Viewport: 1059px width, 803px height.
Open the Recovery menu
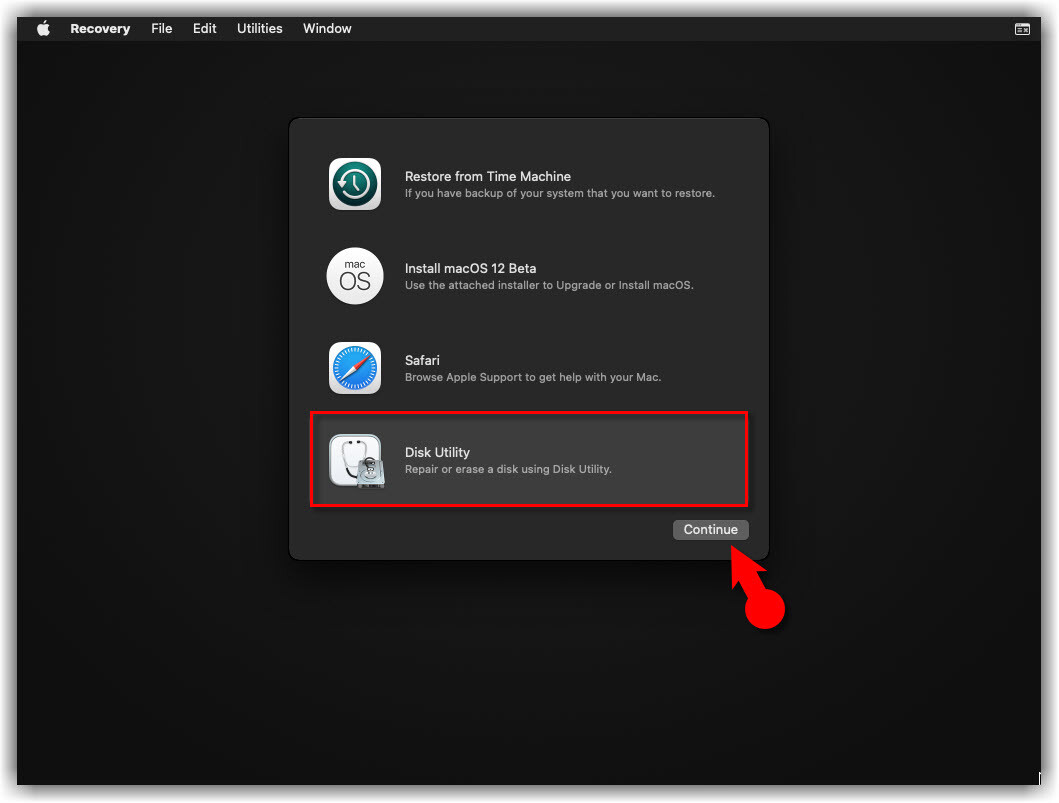pyautogui.click(x=100, y=28)
